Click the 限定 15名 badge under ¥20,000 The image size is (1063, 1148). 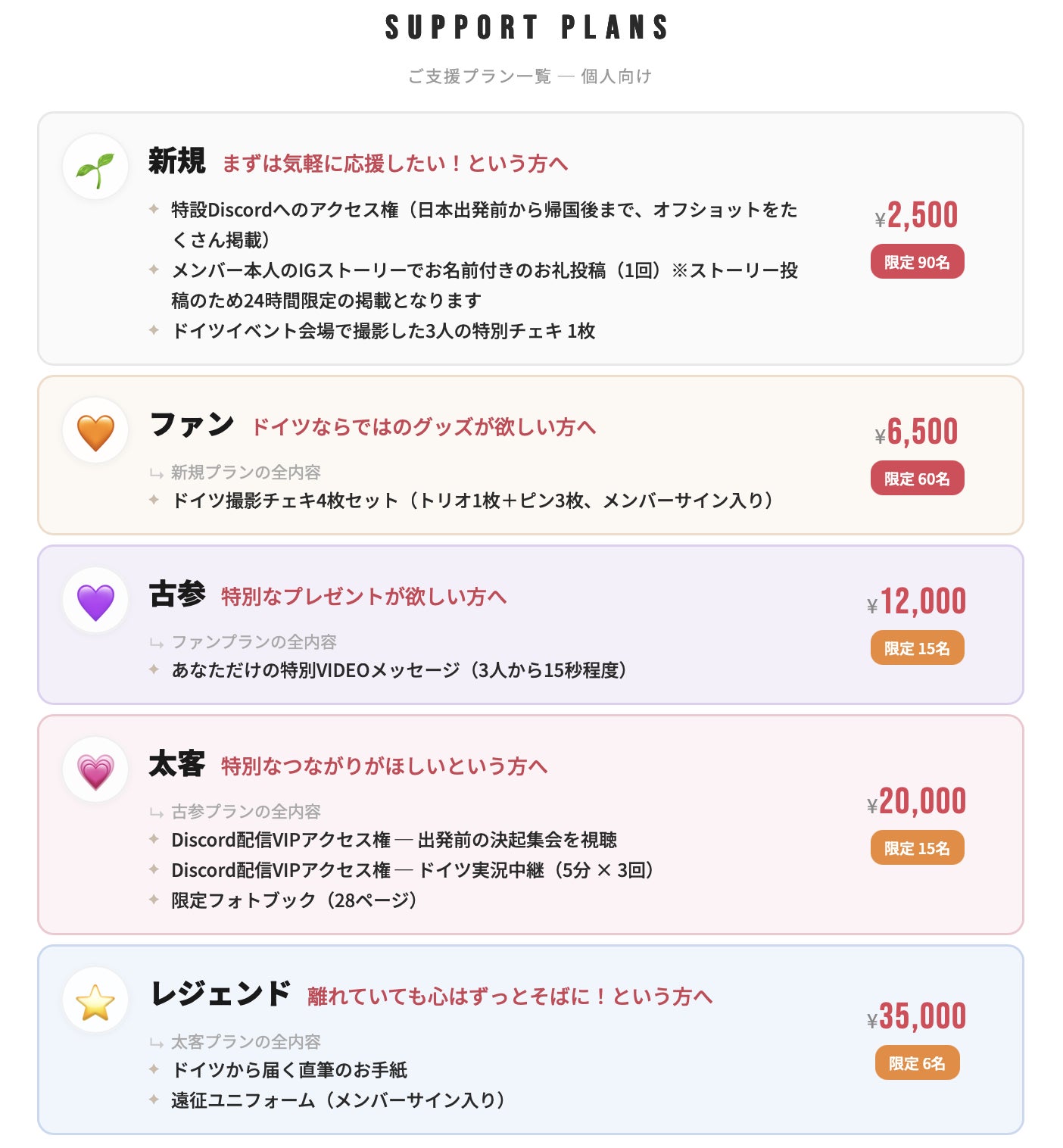click(917, 848)
